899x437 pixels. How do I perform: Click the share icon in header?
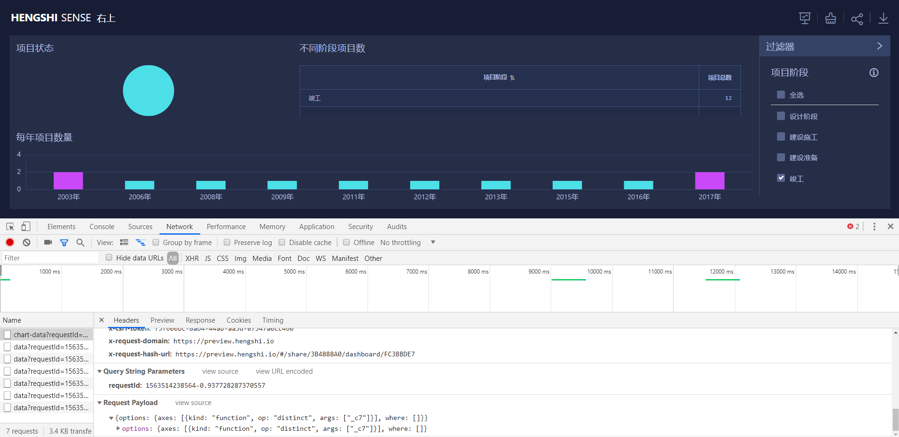(x=857, y=18)
